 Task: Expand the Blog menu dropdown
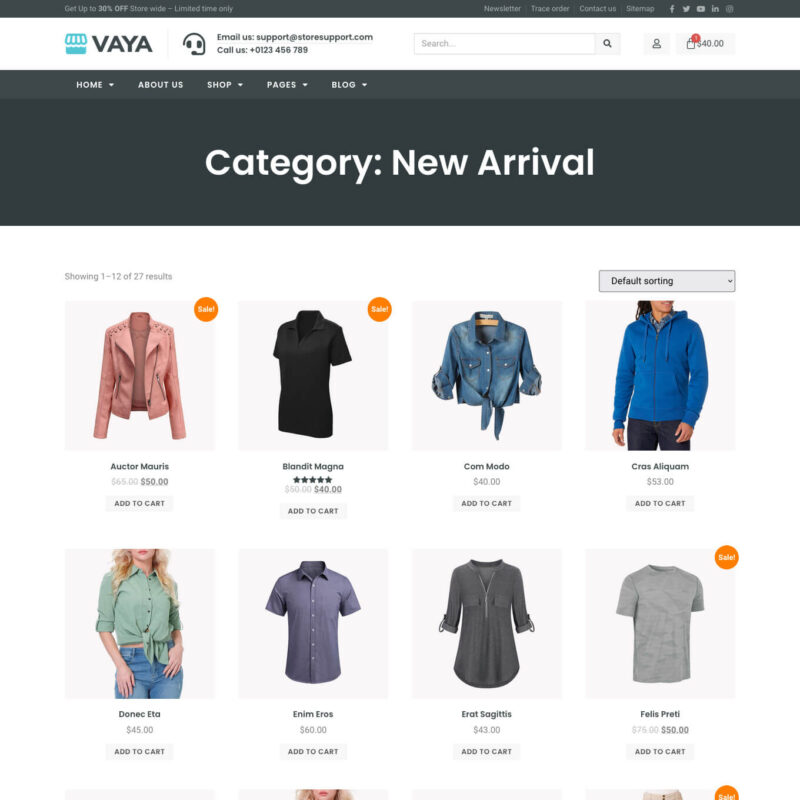[349, 85]
